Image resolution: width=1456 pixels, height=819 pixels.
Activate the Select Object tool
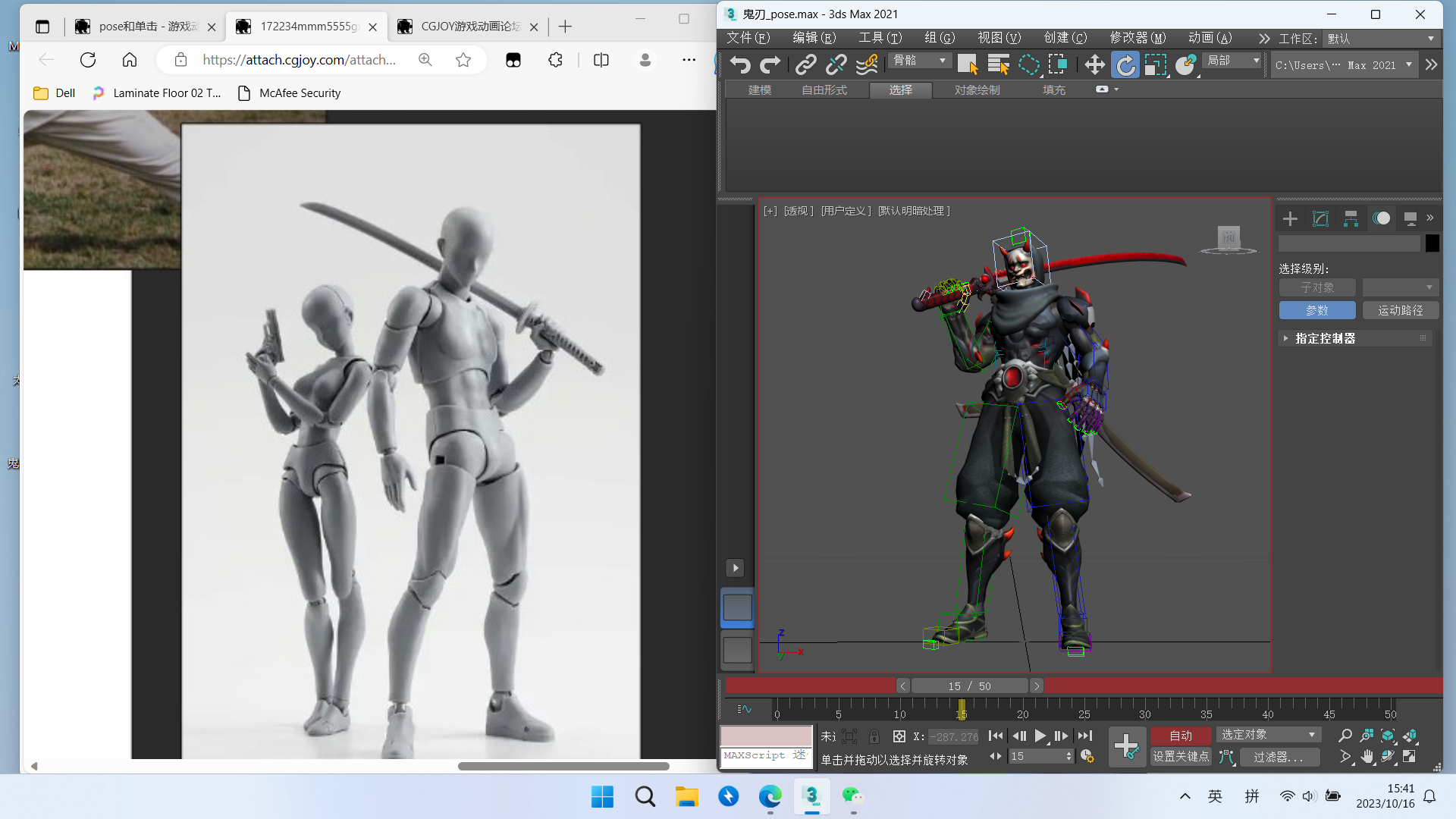968,65
